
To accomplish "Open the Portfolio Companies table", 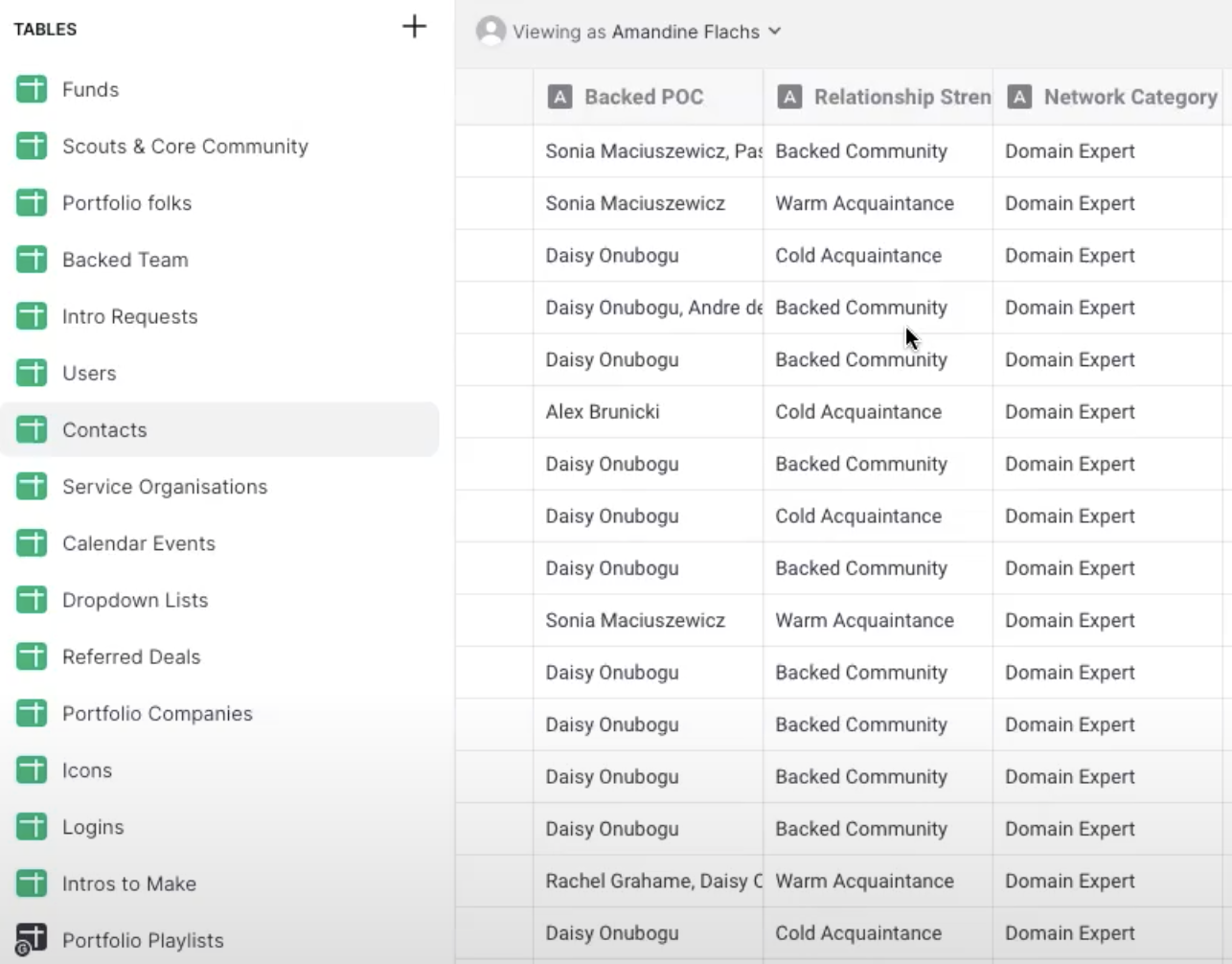I will (157, 713).
